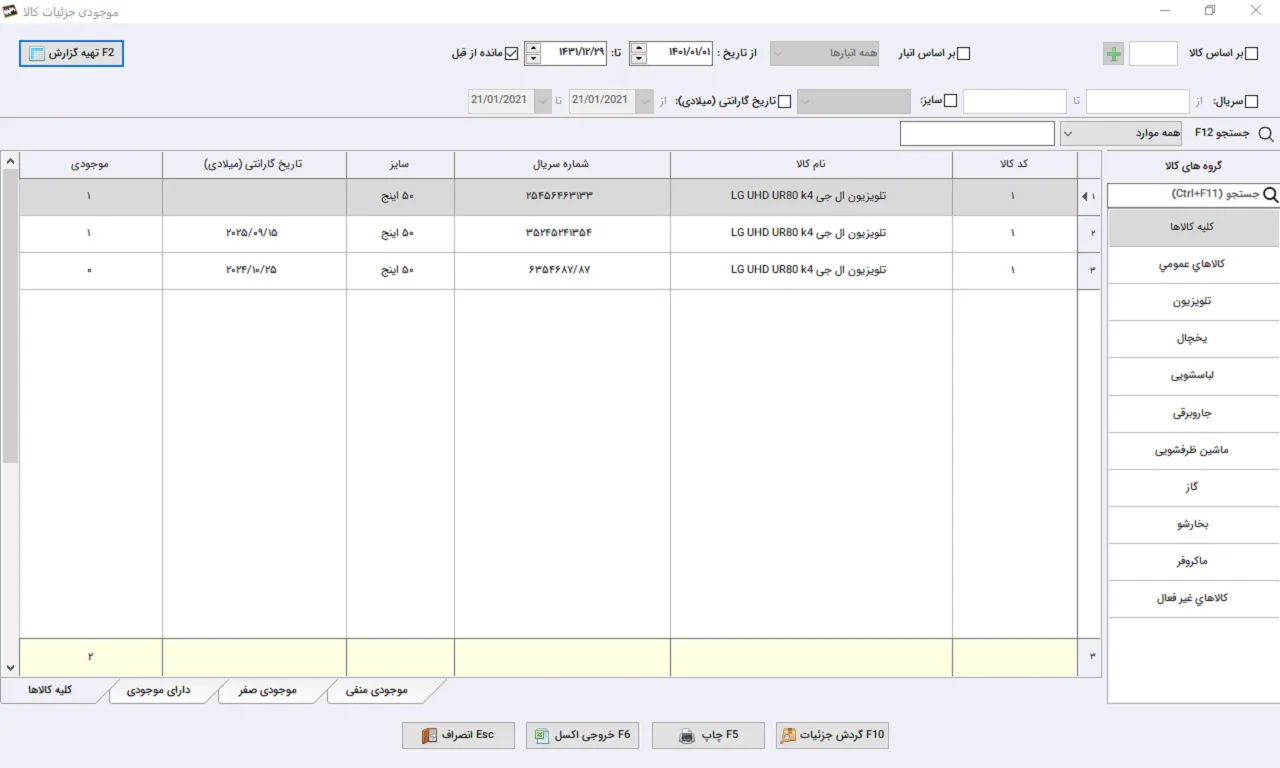Screen dimensions: 1280x768
Task: Click the app icon in the title bar
Action: (x=11, y=11)
